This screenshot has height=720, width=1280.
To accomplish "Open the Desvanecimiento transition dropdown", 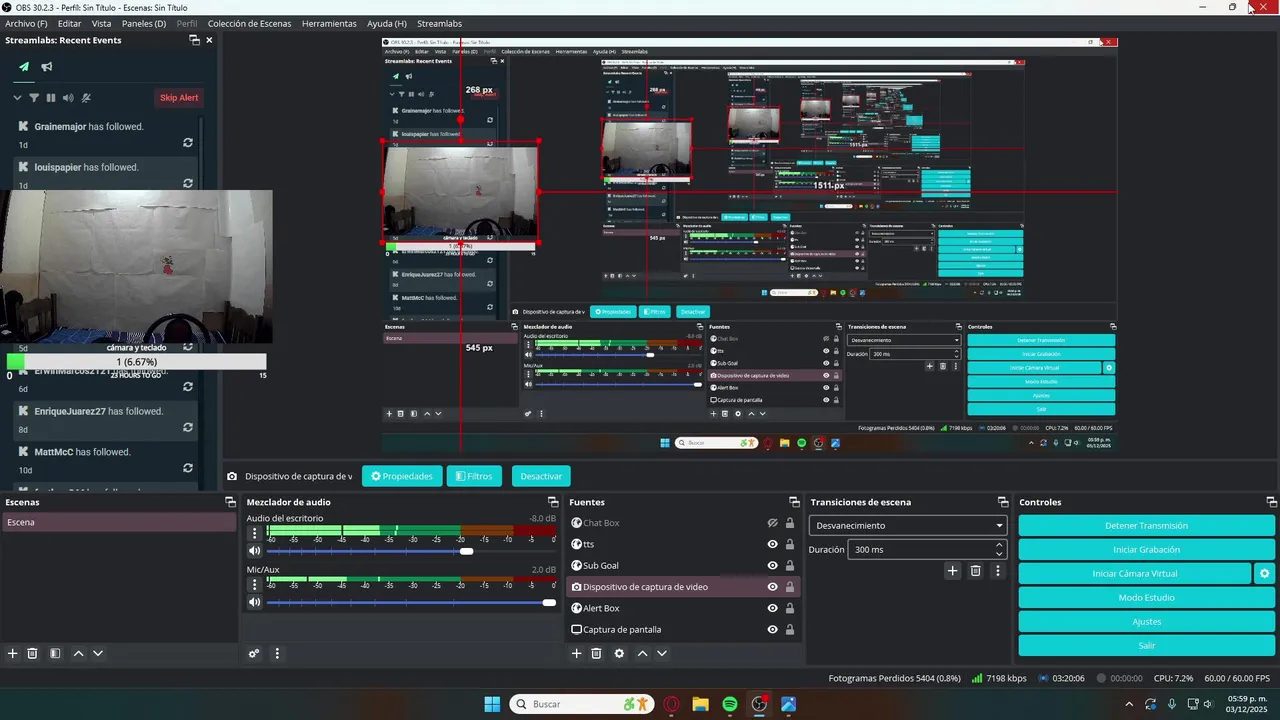I will [x=907, y=525].
